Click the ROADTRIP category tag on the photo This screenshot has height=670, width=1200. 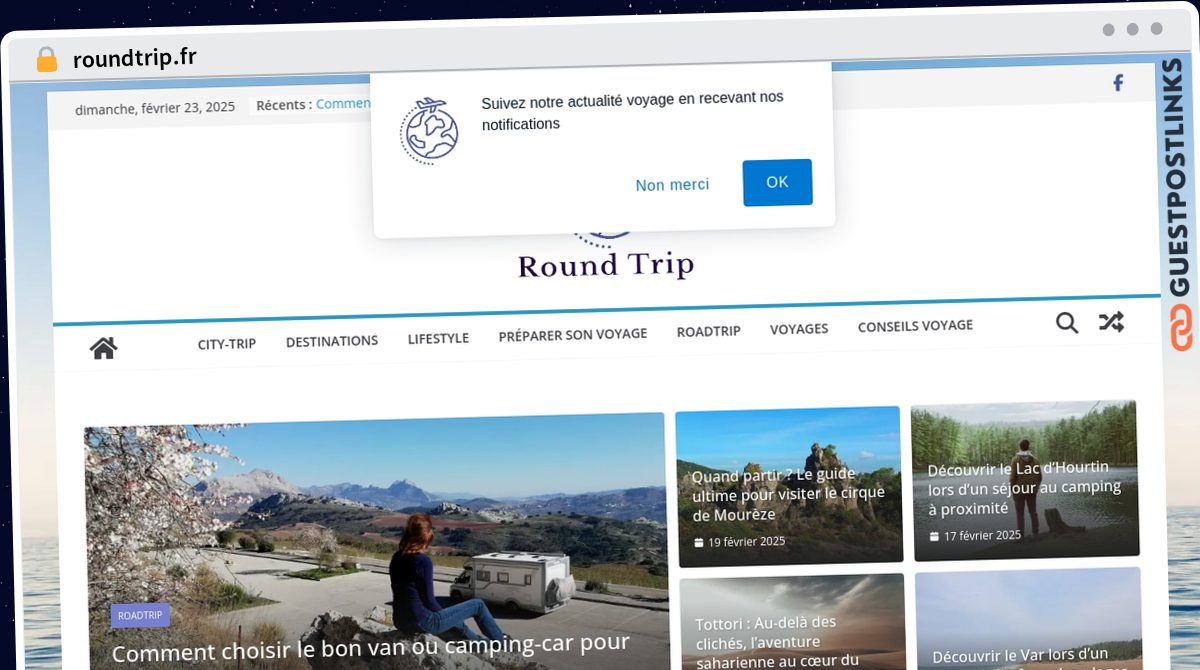[x=140, y=615]
